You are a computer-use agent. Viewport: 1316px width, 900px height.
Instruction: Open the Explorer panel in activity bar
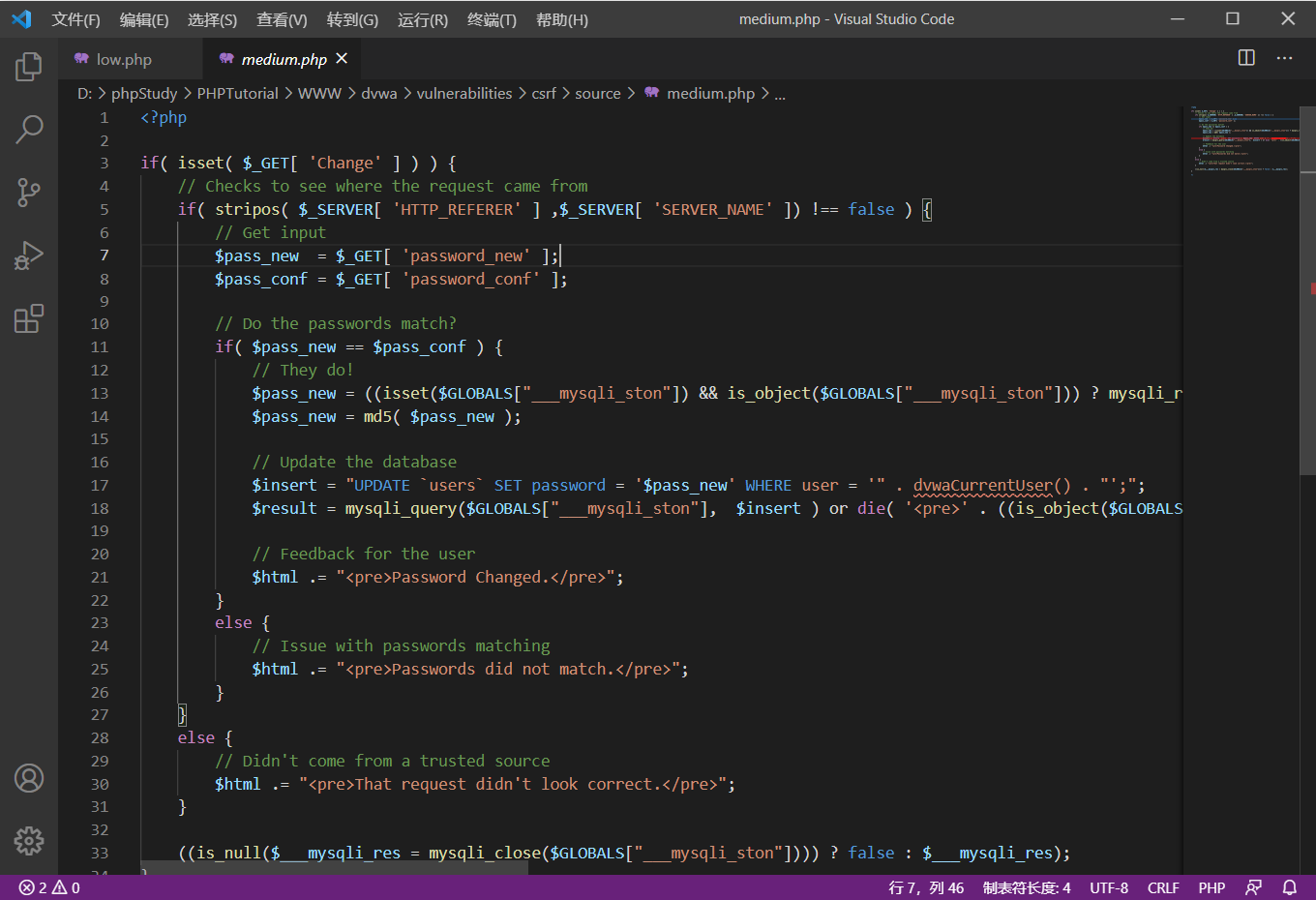29,67
